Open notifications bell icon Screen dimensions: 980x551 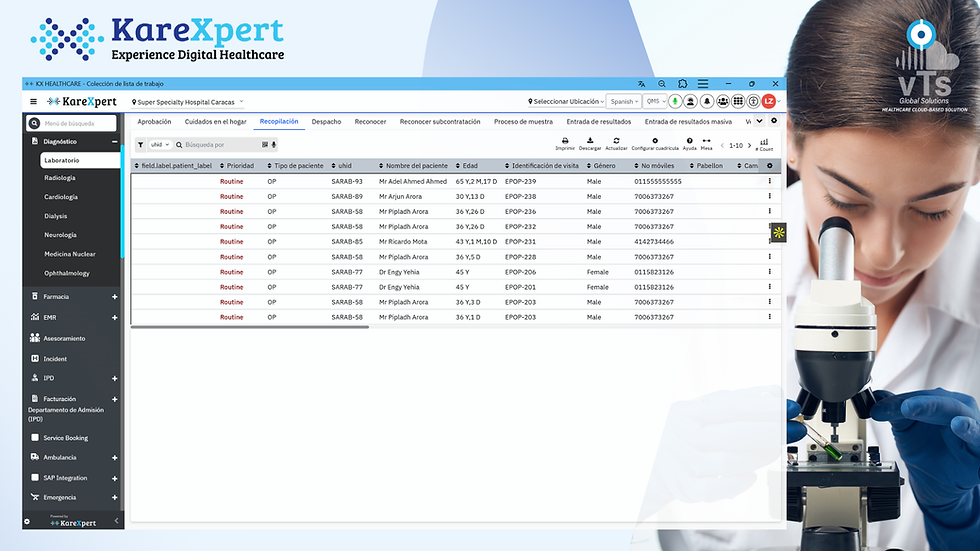coord(707,101)
